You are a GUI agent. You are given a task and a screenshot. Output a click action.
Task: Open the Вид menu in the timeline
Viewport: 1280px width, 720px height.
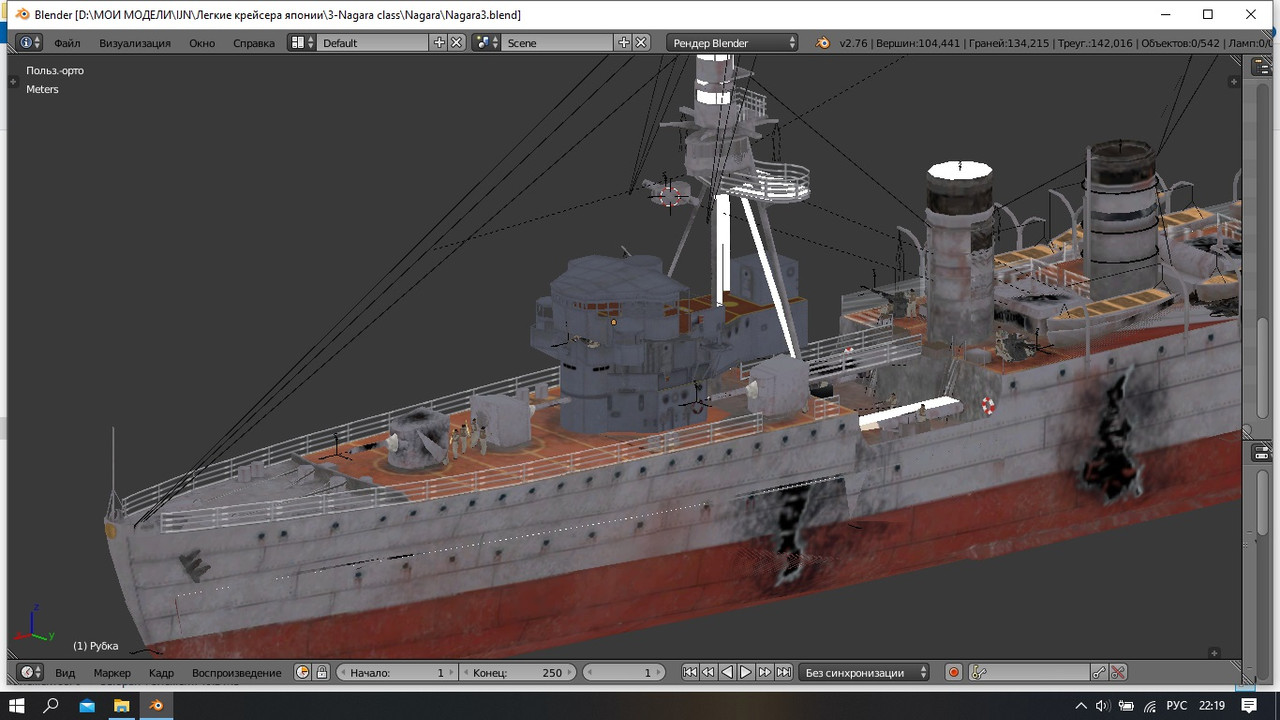[65, 673]
